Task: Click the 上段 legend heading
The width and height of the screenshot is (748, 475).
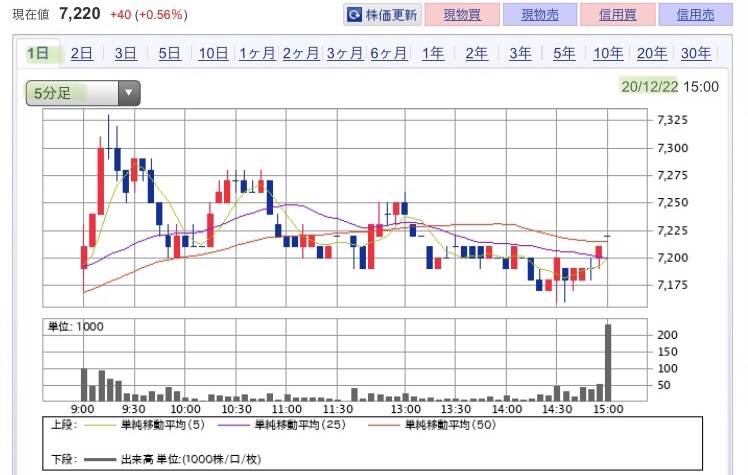Action: [x=64, y=424]
